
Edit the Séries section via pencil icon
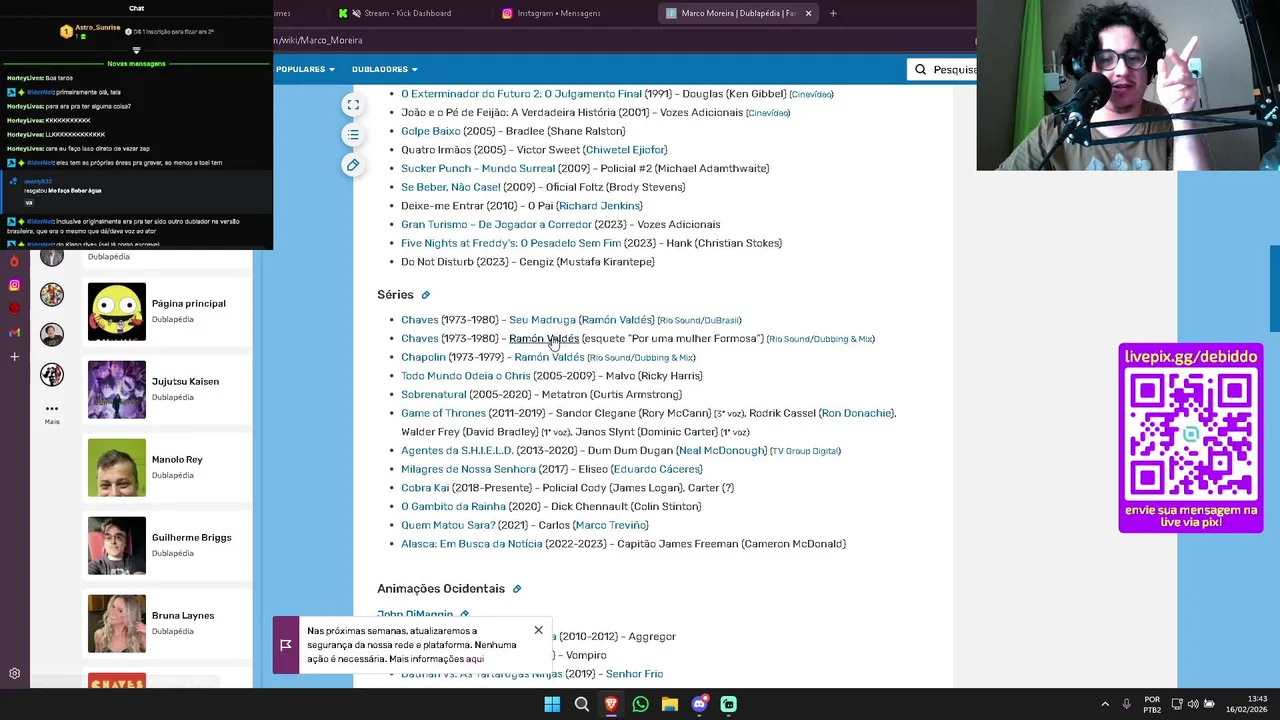(425, 295)
